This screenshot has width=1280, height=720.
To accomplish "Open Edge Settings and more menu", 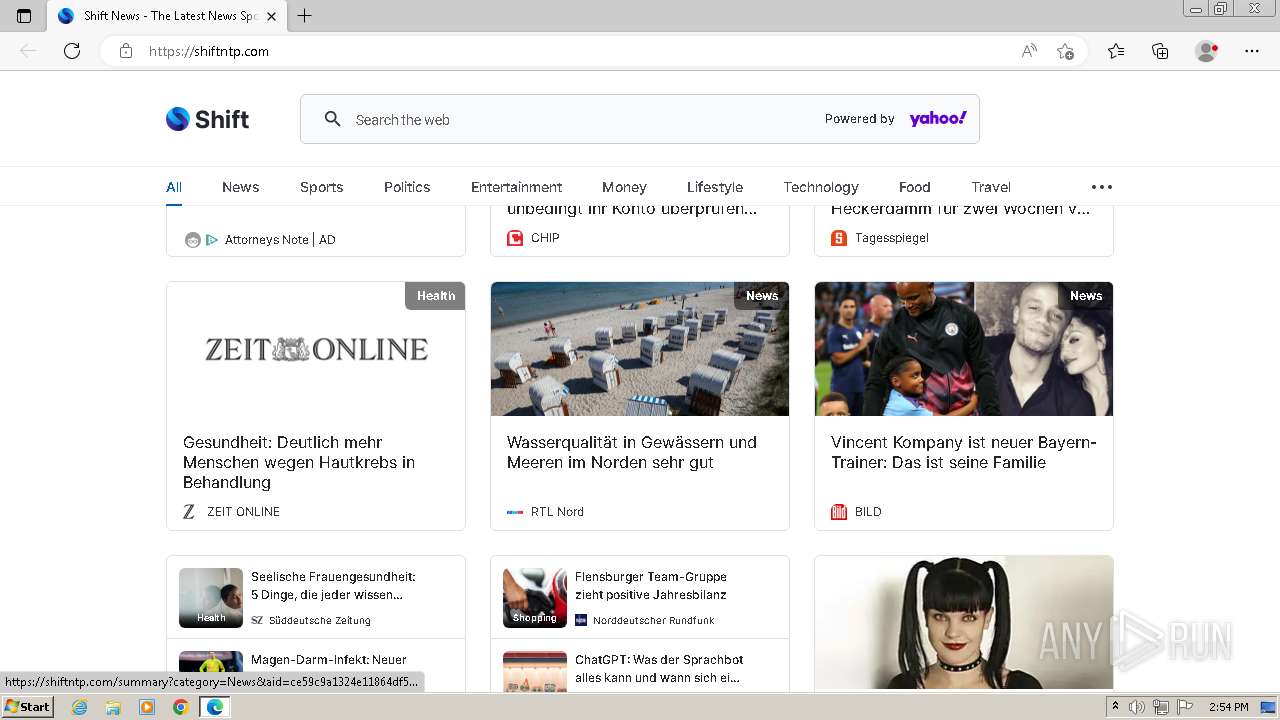I will tap(1252, 51).
